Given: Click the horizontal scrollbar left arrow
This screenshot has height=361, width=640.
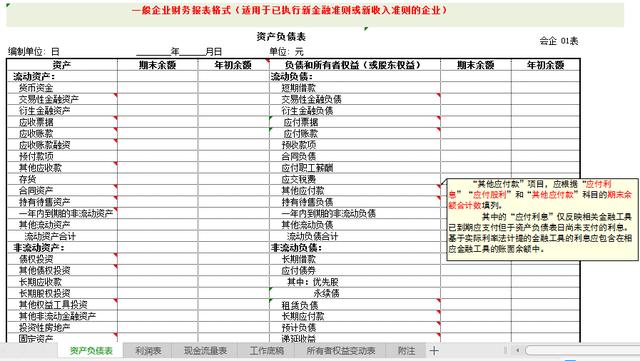Looking at the screenshot, I should click(x=517, y=350).
